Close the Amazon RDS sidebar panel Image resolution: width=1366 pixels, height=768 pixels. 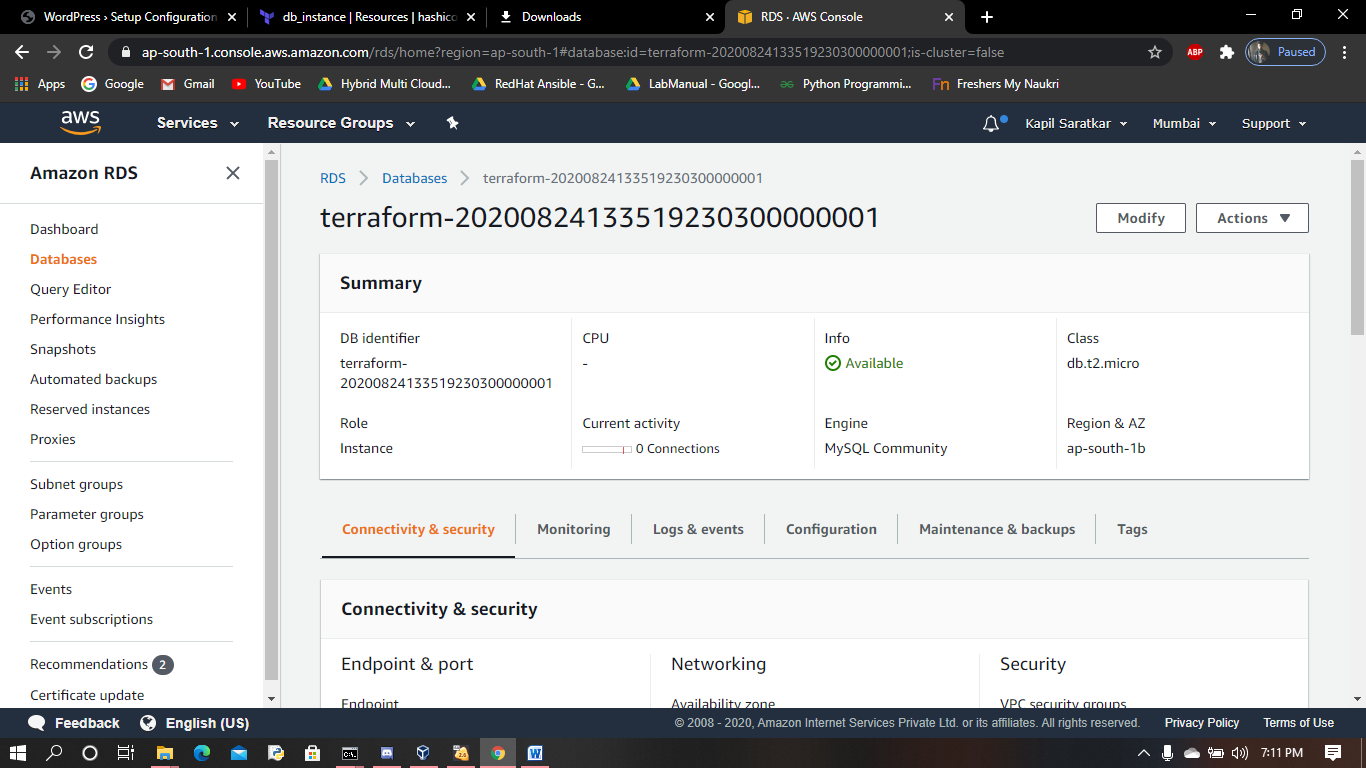[233, 173]
